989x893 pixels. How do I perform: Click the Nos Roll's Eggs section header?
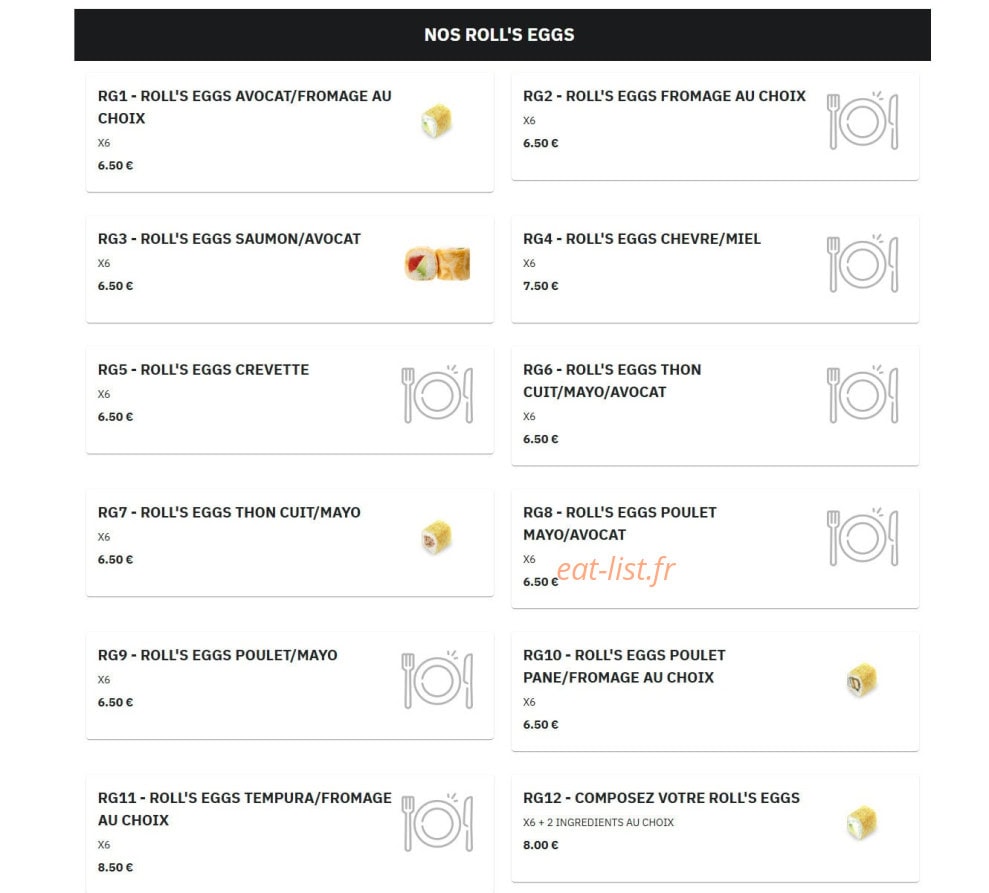tap(502, 35)
